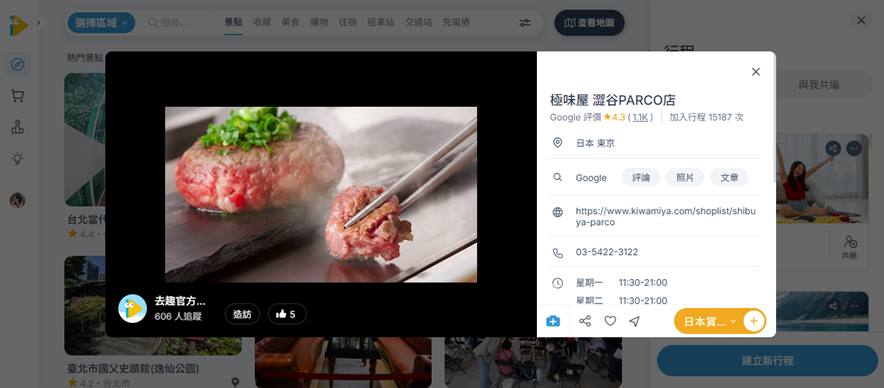
Task: Select the 收藏 tab
Action: tap(262, 23)
